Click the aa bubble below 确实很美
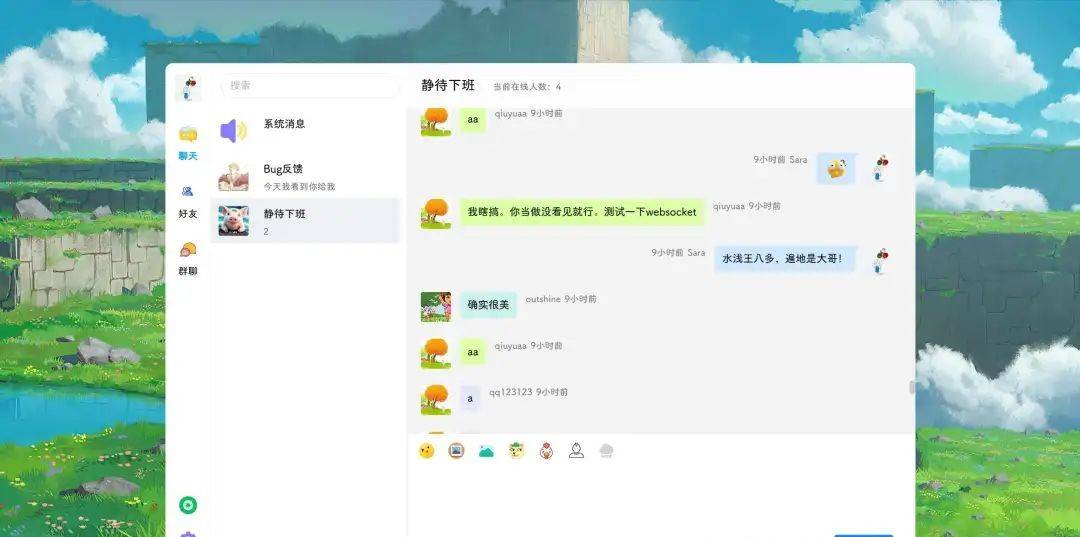 (x=472, y=352)
